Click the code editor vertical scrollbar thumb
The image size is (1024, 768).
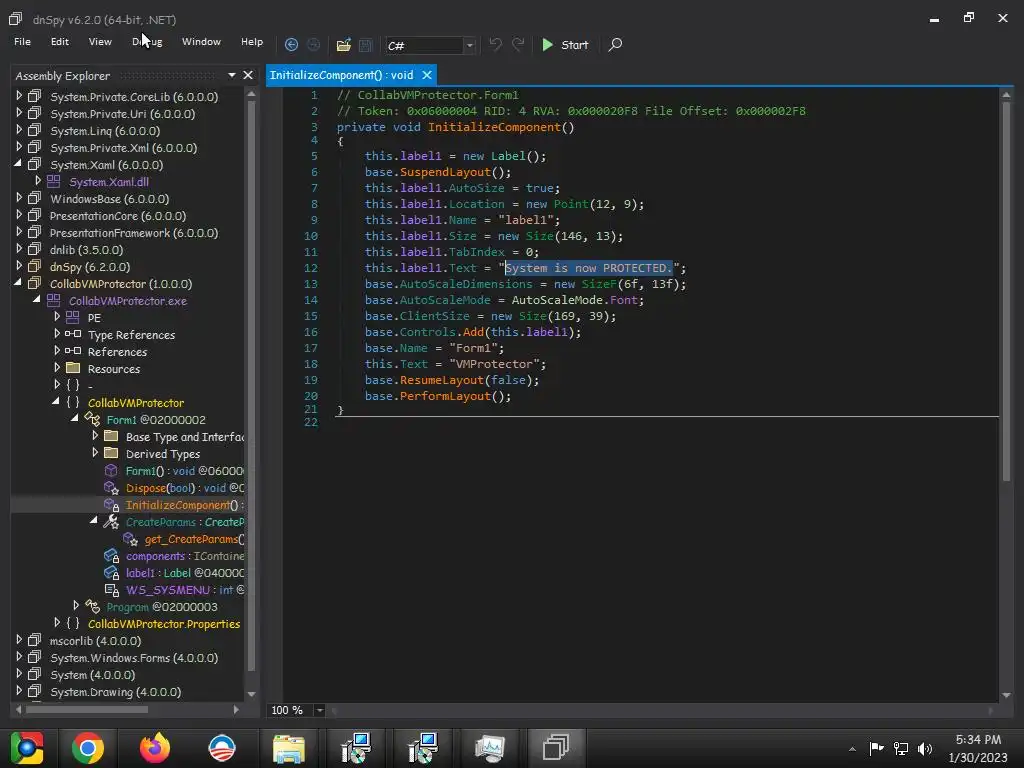(x=1006, y=291)
